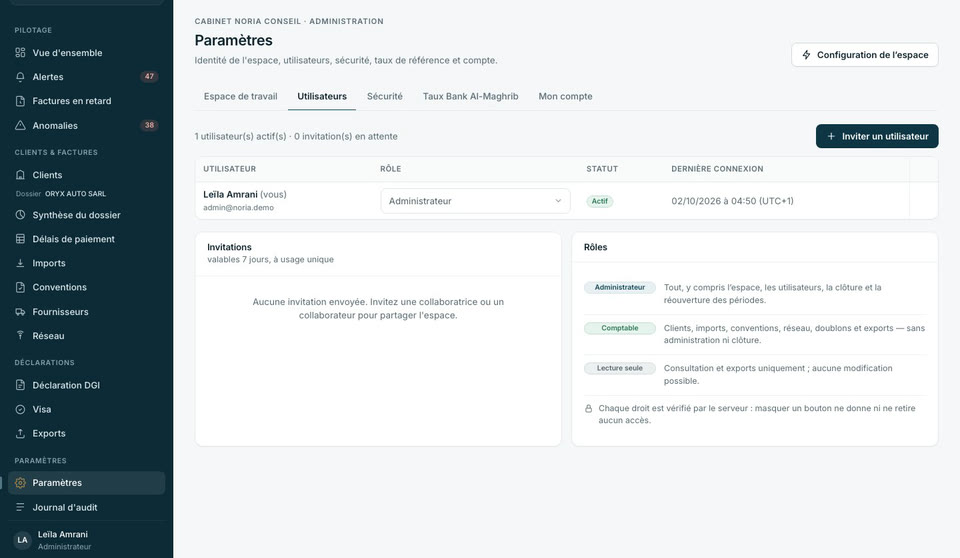Image resolution: width=960 pixels, height=558 pixels.
Task: Open the Sécurité tab
Action: 384,96
